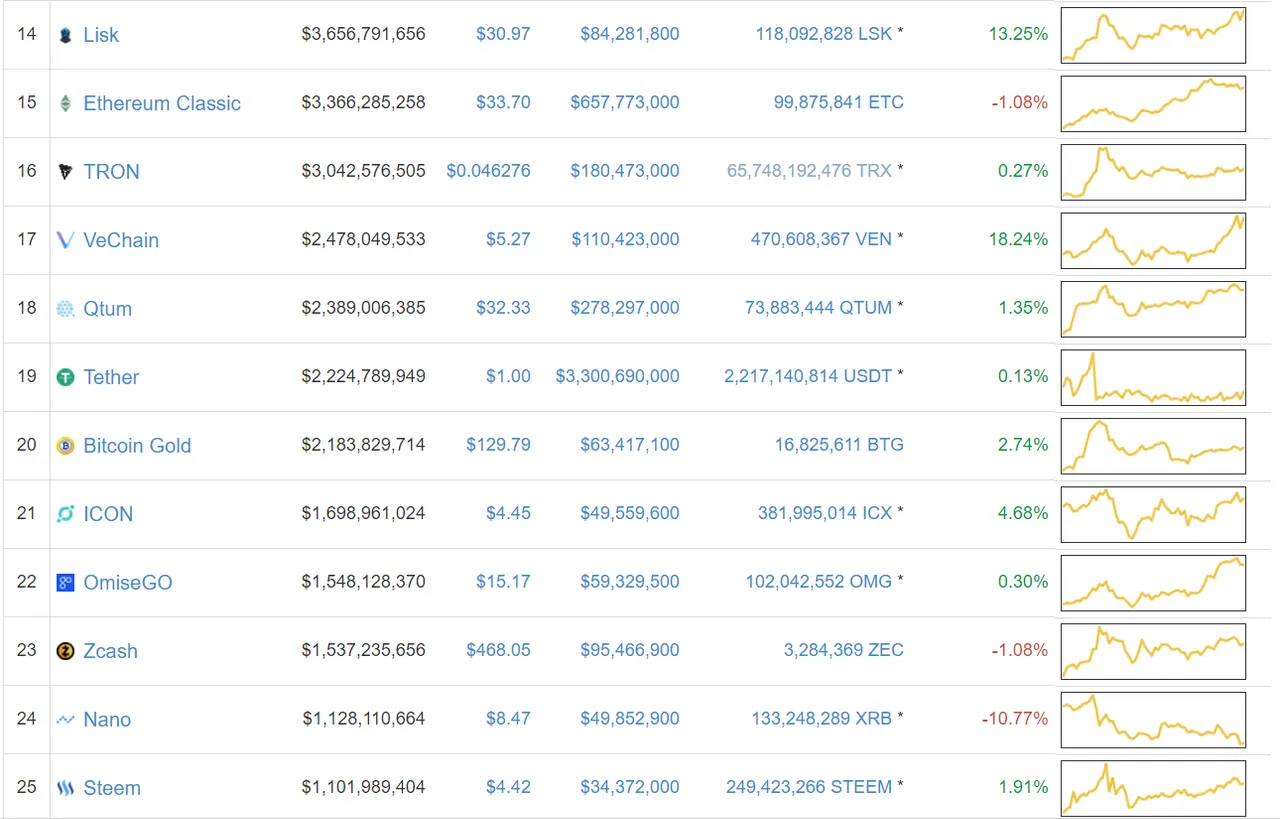This screenshot has height=819, width=1280.
Task: Click the Qtum logo icon
Action: 65,308
